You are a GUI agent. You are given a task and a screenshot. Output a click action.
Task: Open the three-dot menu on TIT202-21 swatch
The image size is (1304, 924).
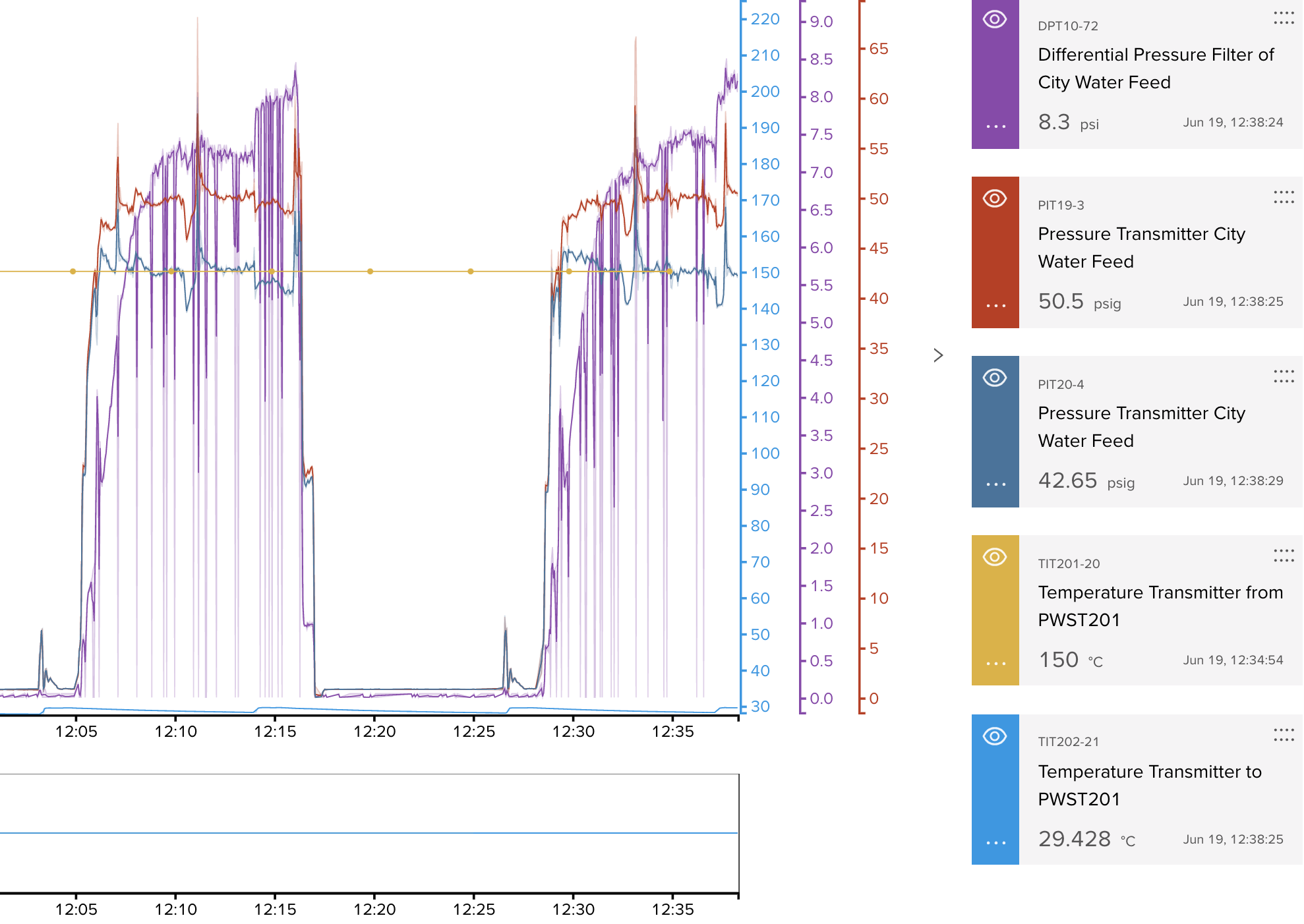click(x=995, y=843)
